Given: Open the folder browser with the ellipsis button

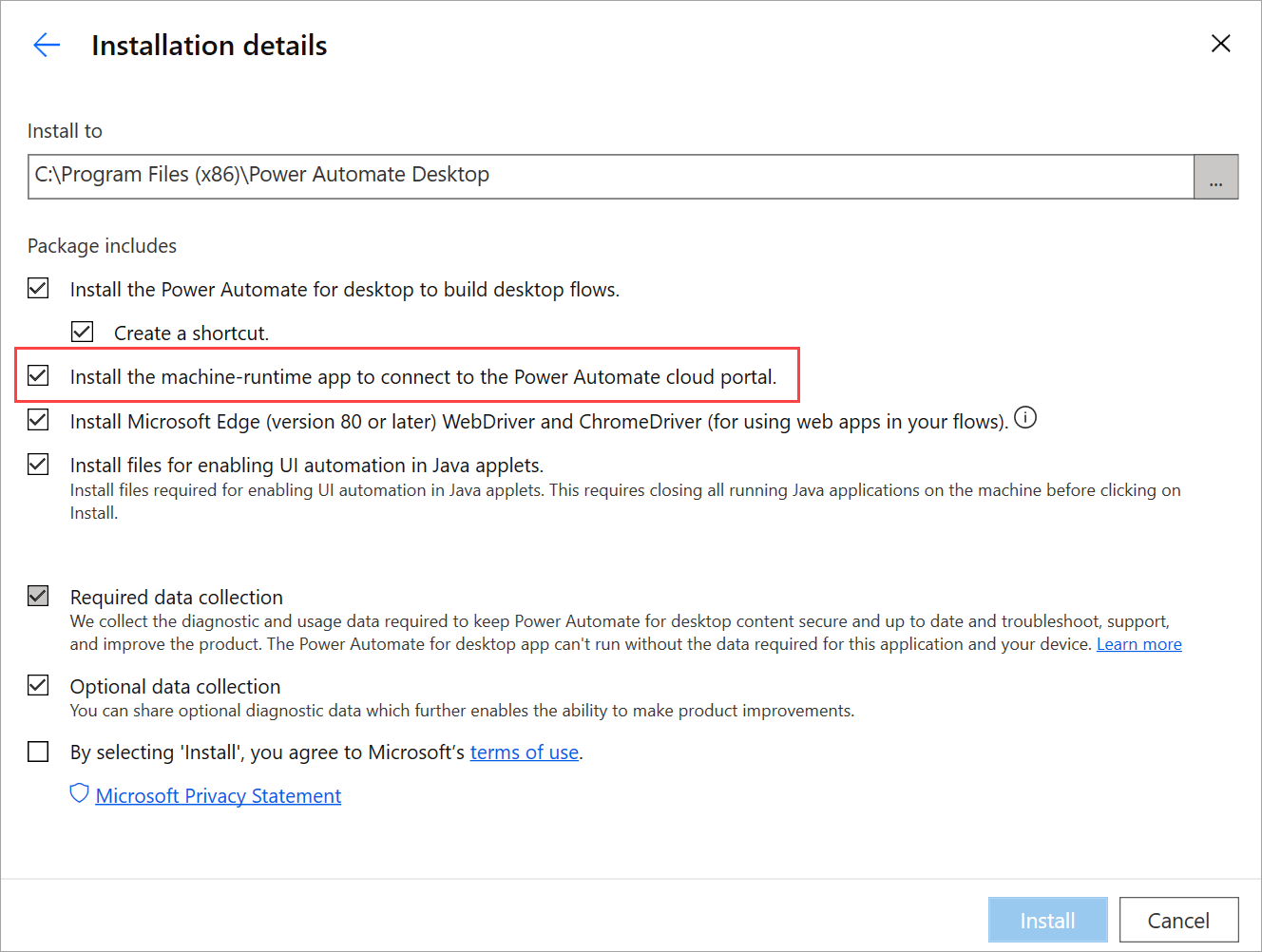Looking at the screenshot, I should (x=1215, y=176).
